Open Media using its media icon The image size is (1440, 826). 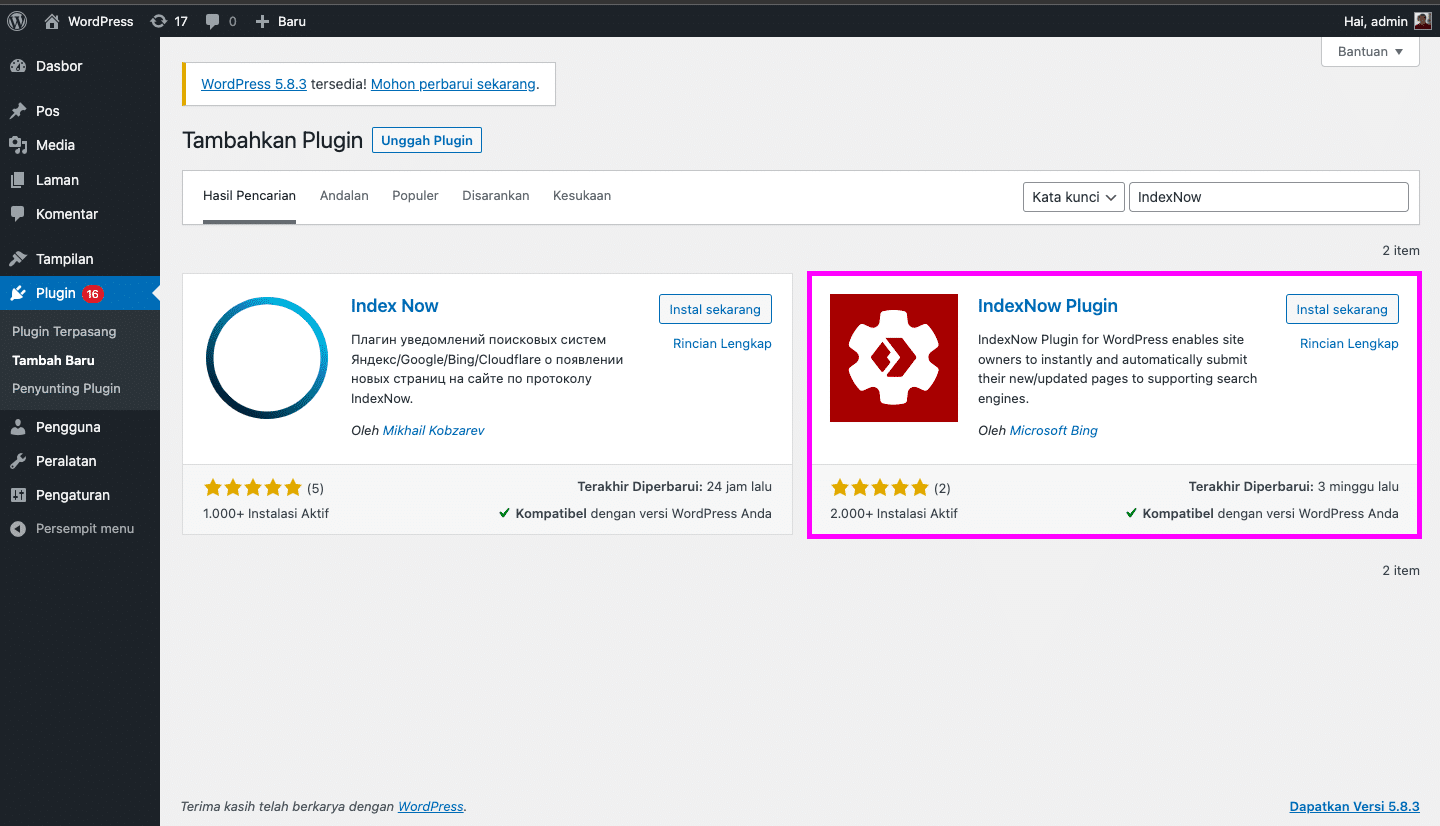tap(18, 145)
